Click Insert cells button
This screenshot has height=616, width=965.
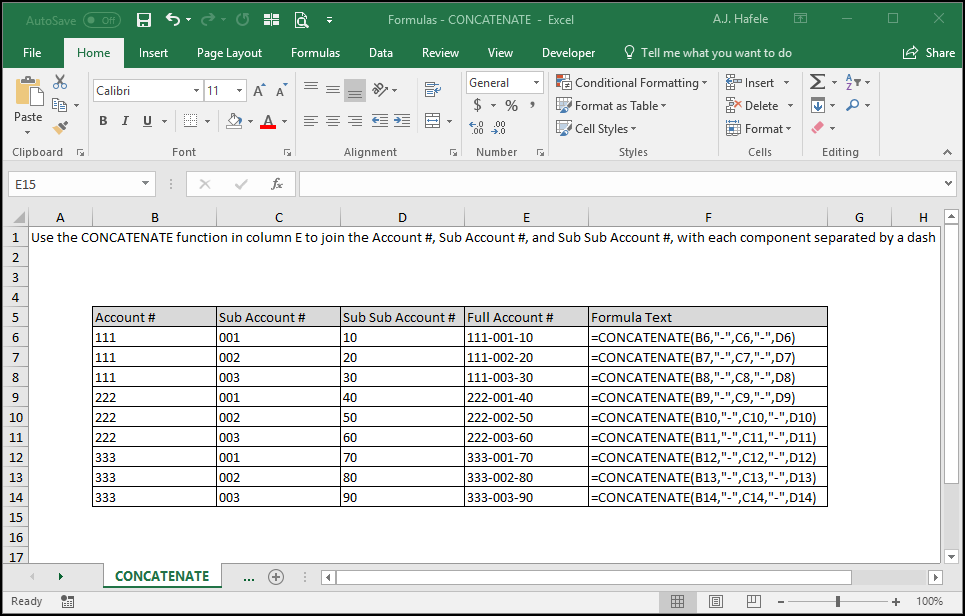tap(758, 82)
